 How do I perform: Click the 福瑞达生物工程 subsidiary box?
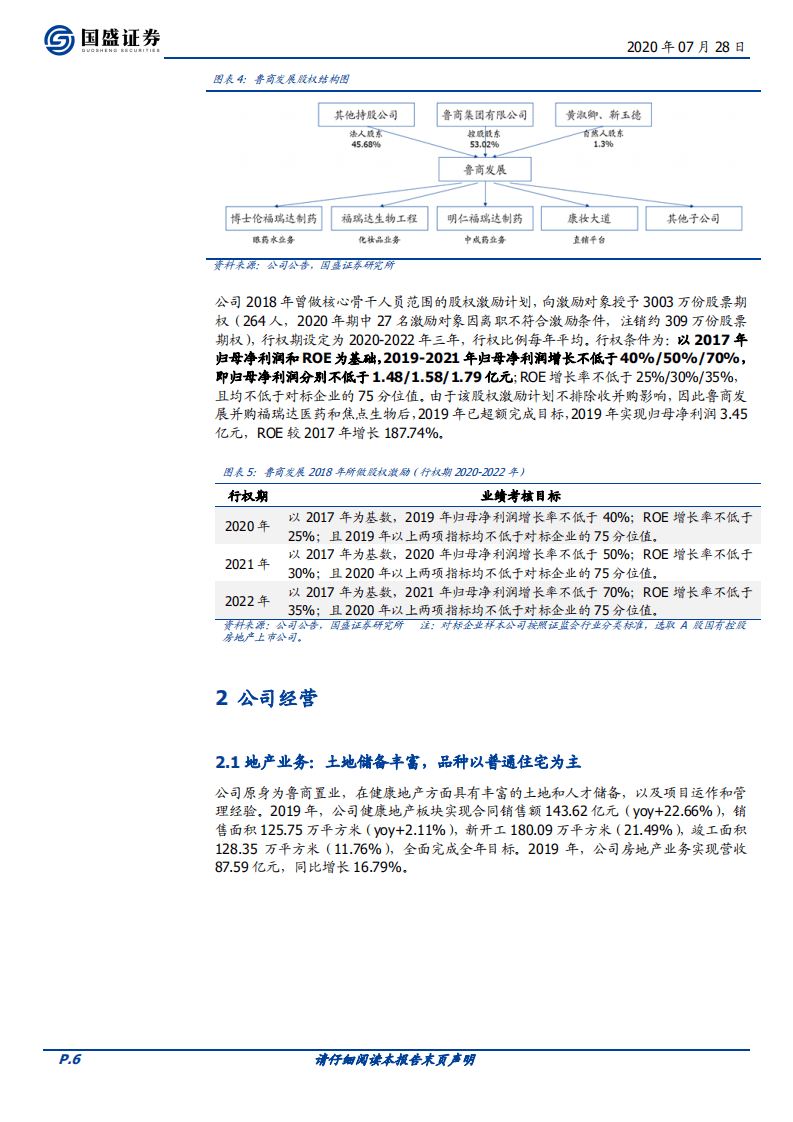379,218
